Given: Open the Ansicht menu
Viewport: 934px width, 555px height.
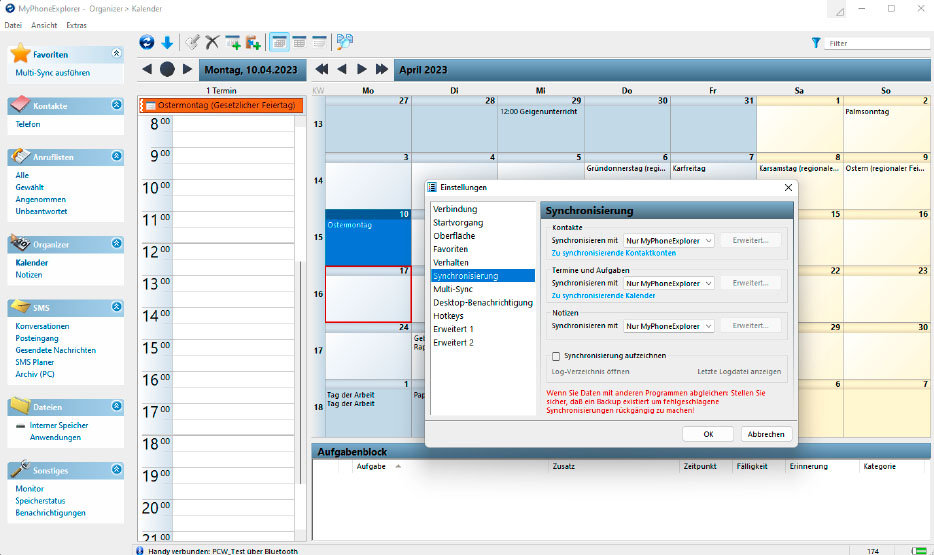Looking at the screenshot, I should coord(44,24).
